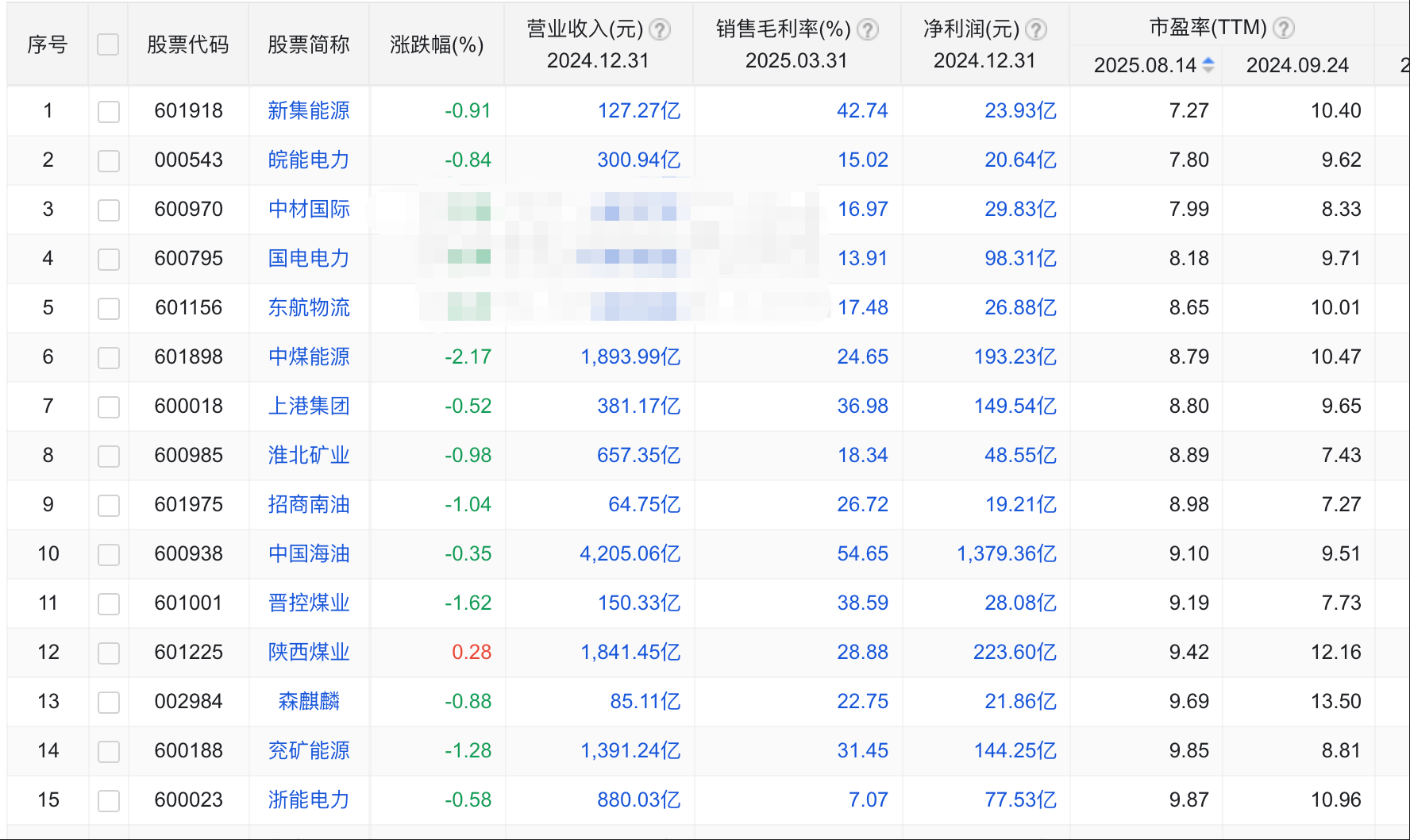Click the 序号 column header

pyautogui.click(x=48, y=44)
